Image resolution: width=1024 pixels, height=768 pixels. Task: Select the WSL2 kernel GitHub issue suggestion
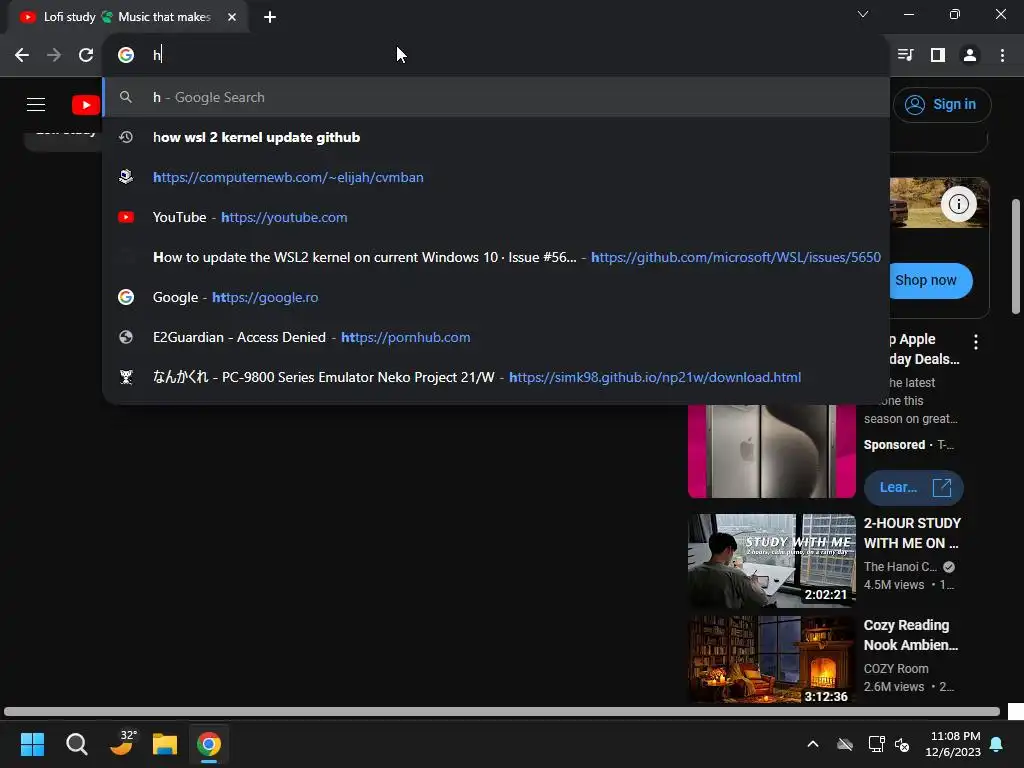coord(496,257)
